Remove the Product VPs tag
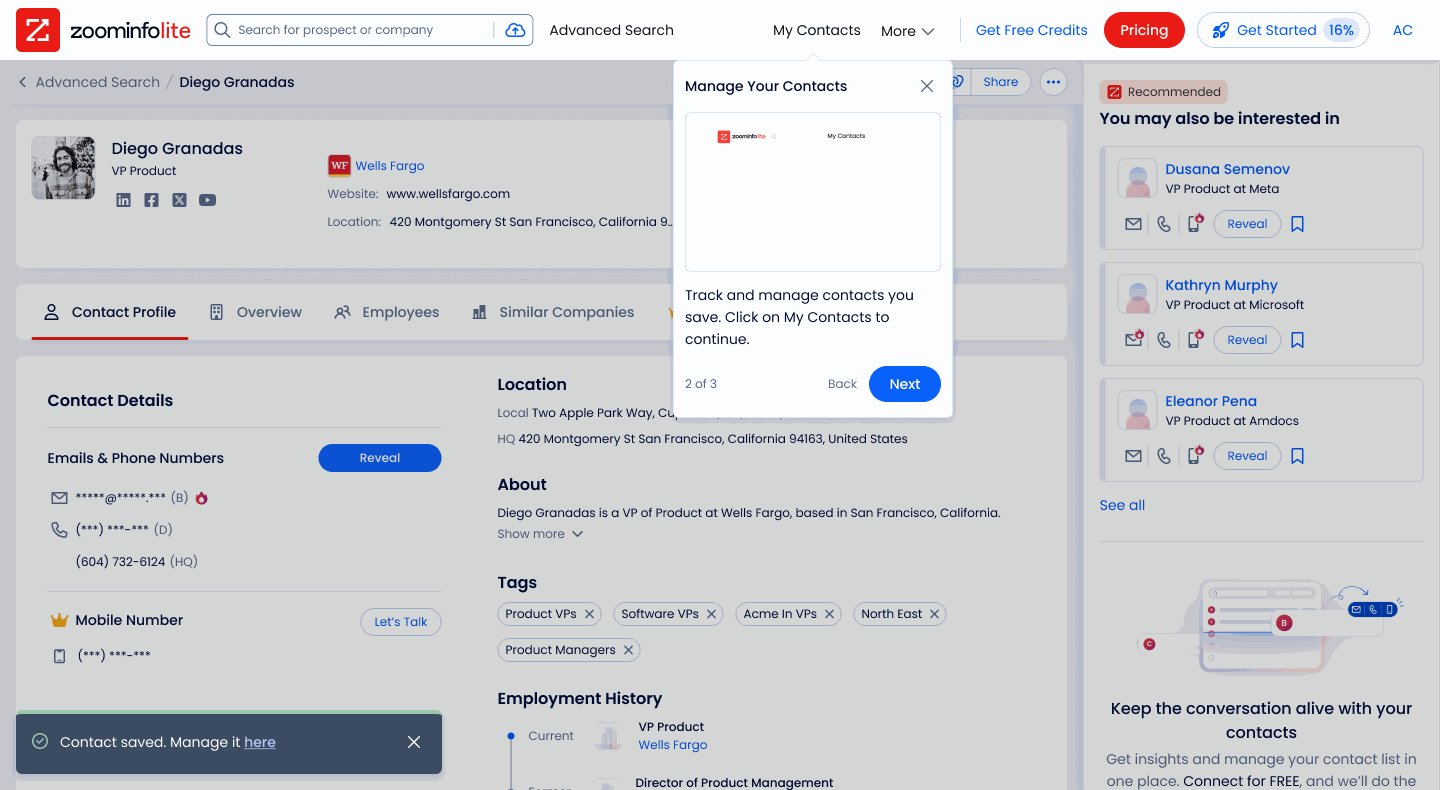This screenshot has width=1440, height=790. point(590,614)
